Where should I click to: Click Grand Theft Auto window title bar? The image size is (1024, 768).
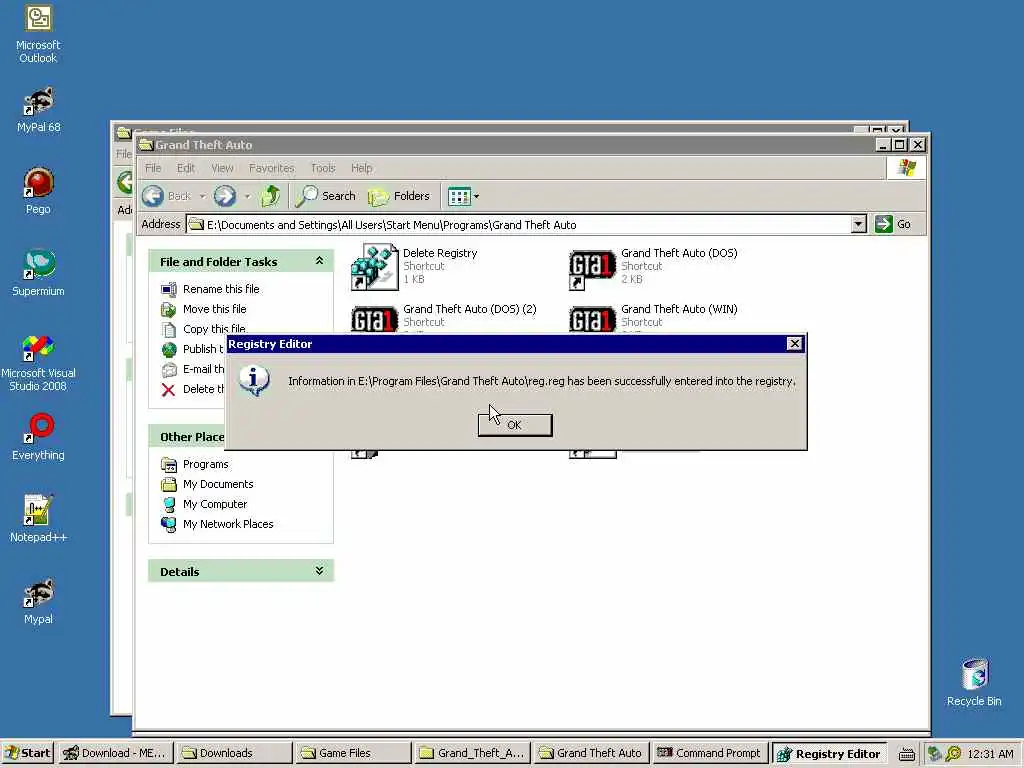[503, 145]
